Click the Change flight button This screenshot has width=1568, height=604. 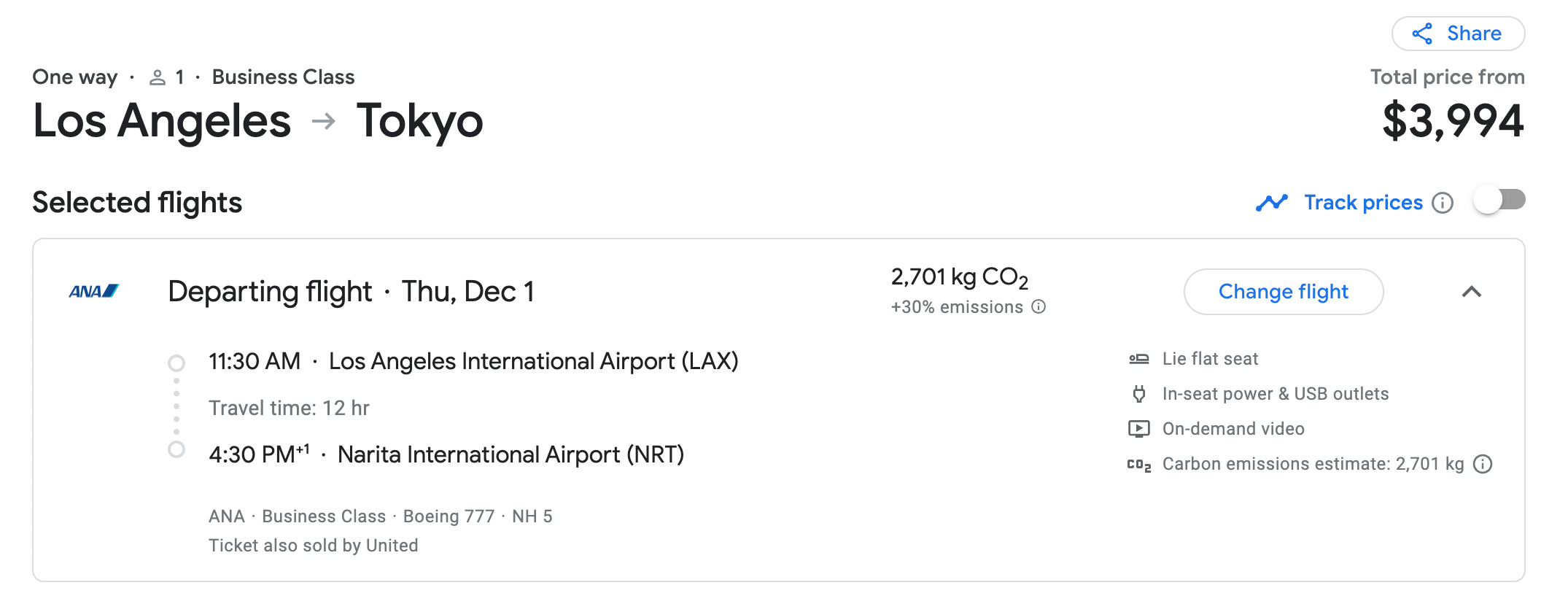coord(1283,292)
